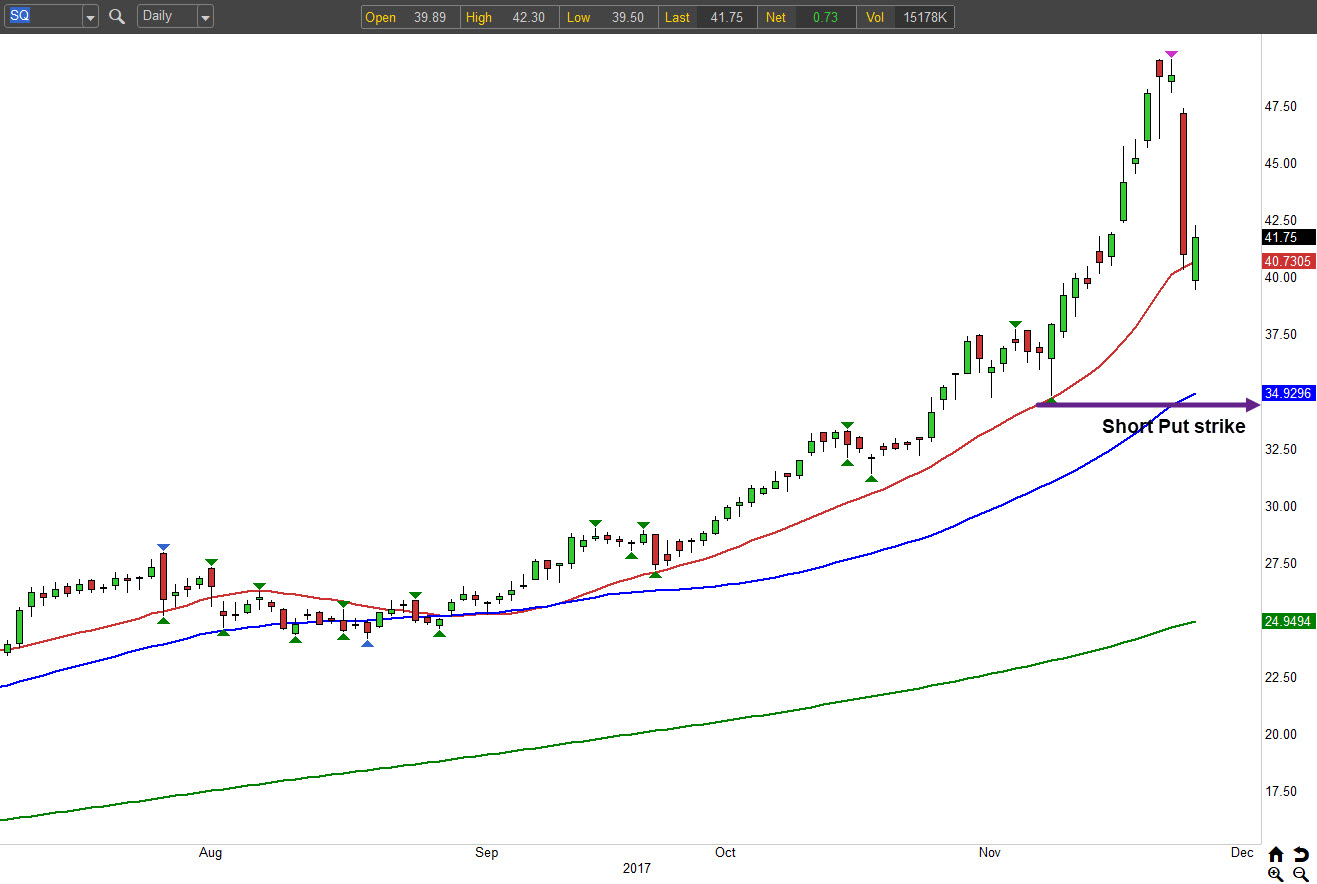Click the Nov label on the time axis
The height and width of the screenshot is (884, 1317).
[x=989, y=853]
